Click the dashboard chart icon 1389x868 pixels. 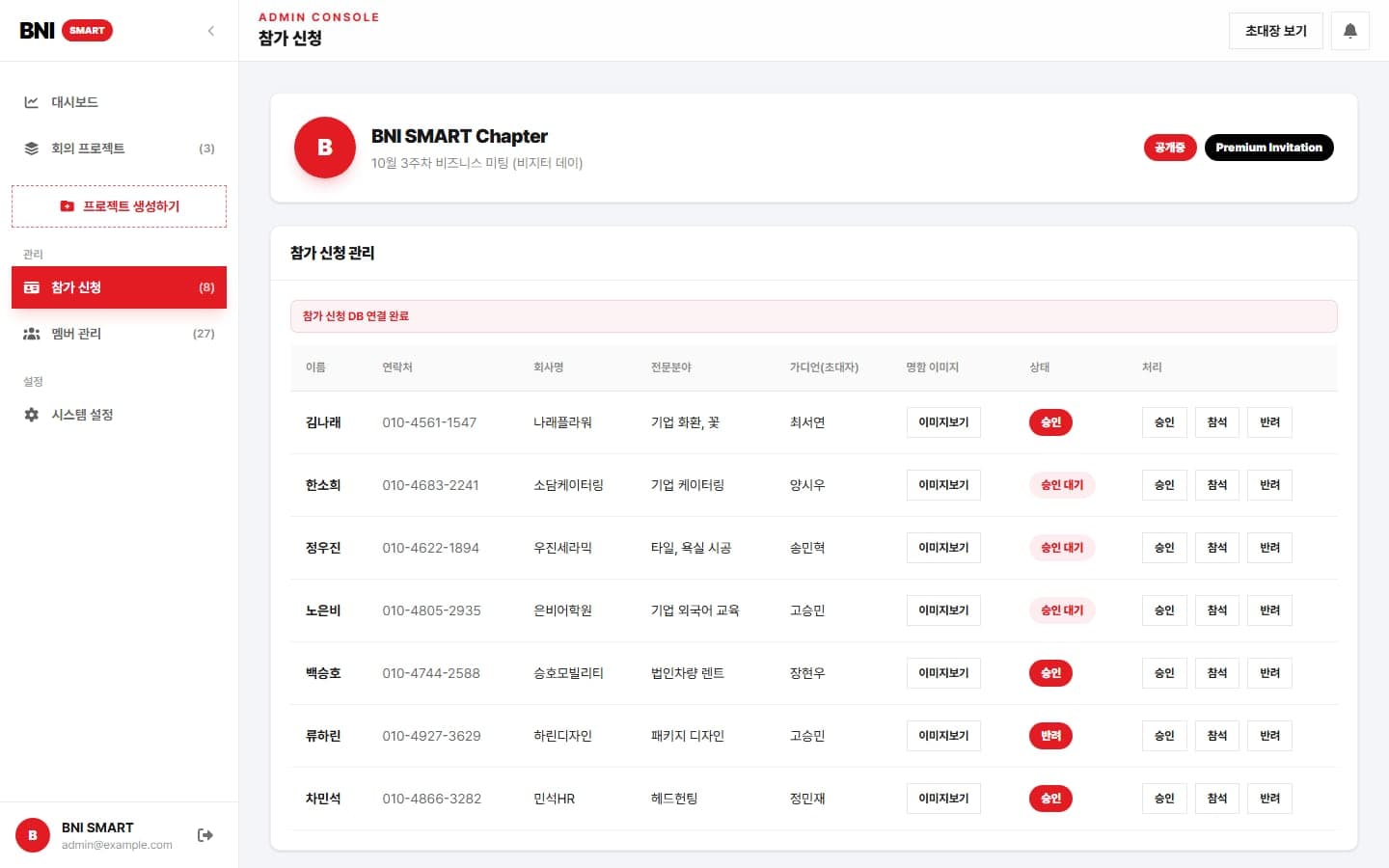(32, 102)
